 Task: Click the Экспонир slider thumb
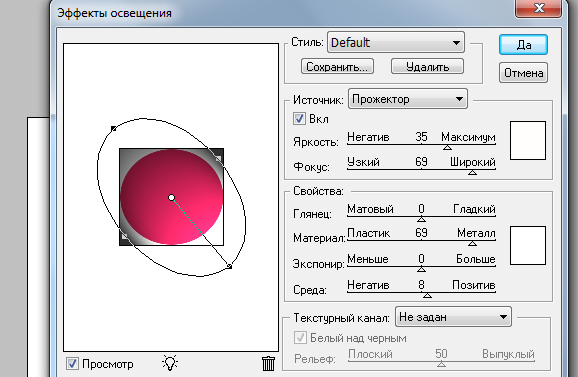pyautogui.click(x=421, y=269)
